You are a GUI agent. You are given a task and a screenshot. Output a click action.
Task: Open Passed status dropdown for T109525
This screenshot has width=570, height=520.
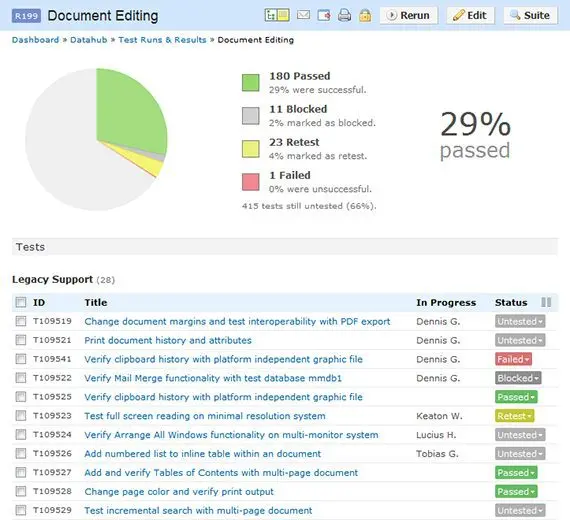516,397
